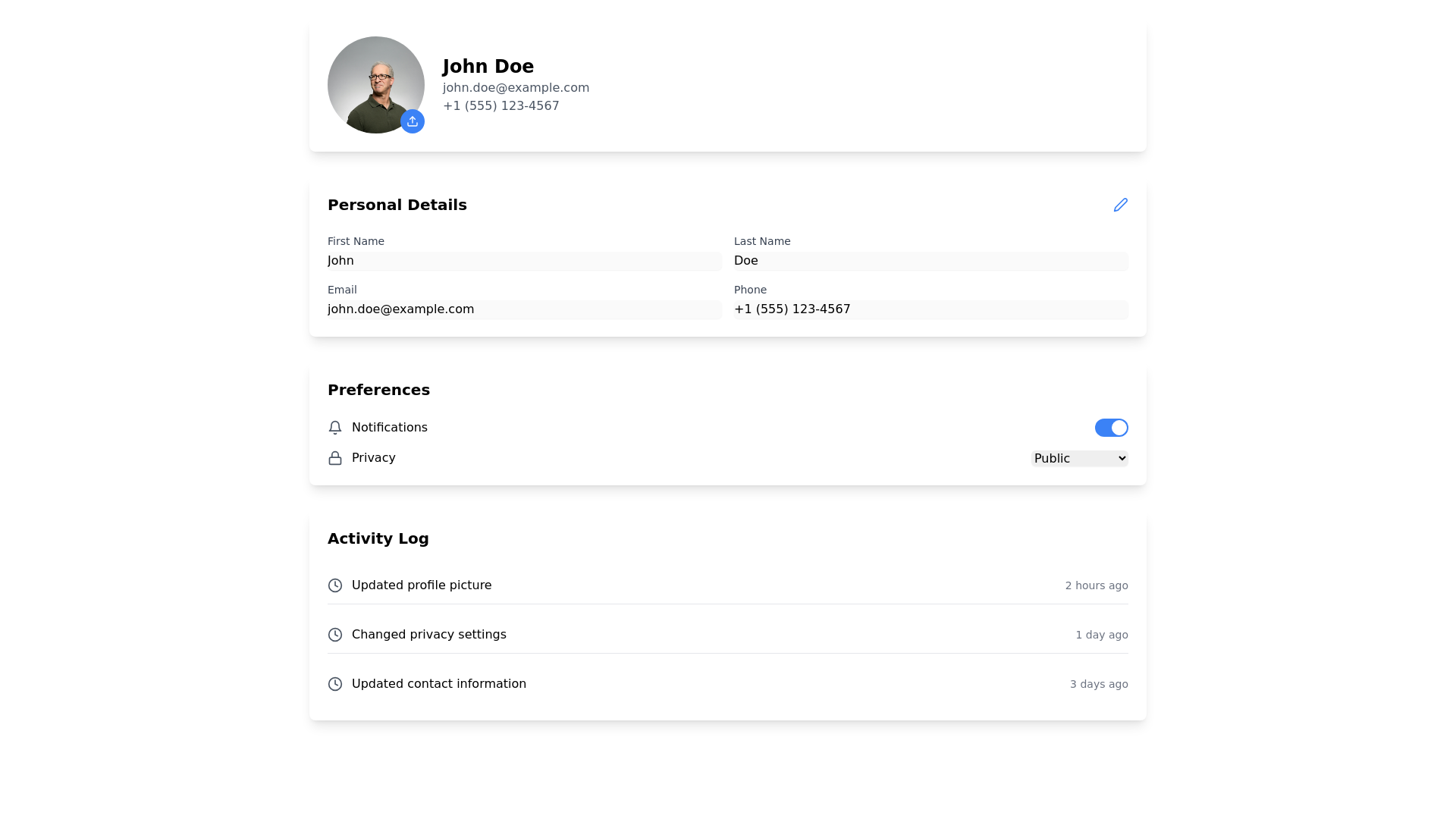Select the Changed privacy settings log entry
1456x819 pixels.
(428, 635)
